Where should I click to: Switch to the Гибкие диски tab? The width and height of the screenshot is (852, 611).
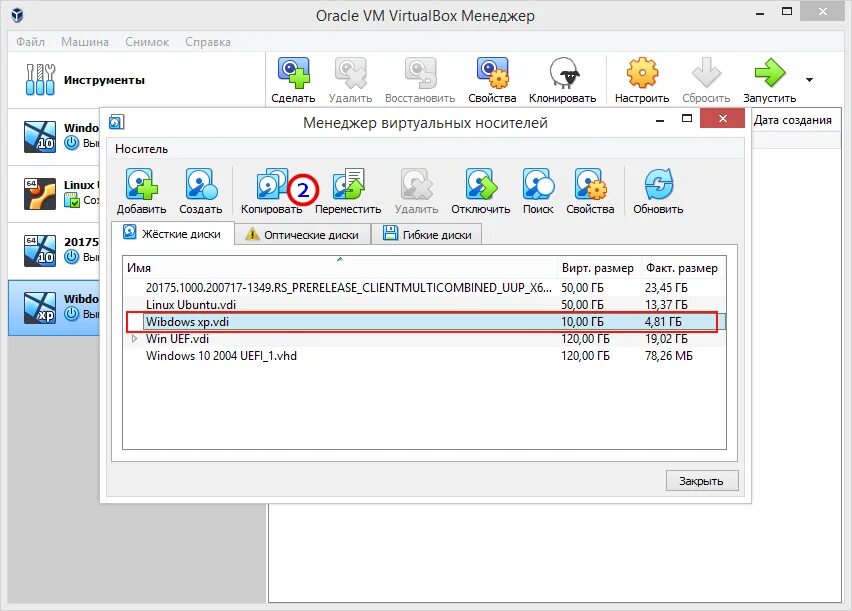tap(427, 234)
